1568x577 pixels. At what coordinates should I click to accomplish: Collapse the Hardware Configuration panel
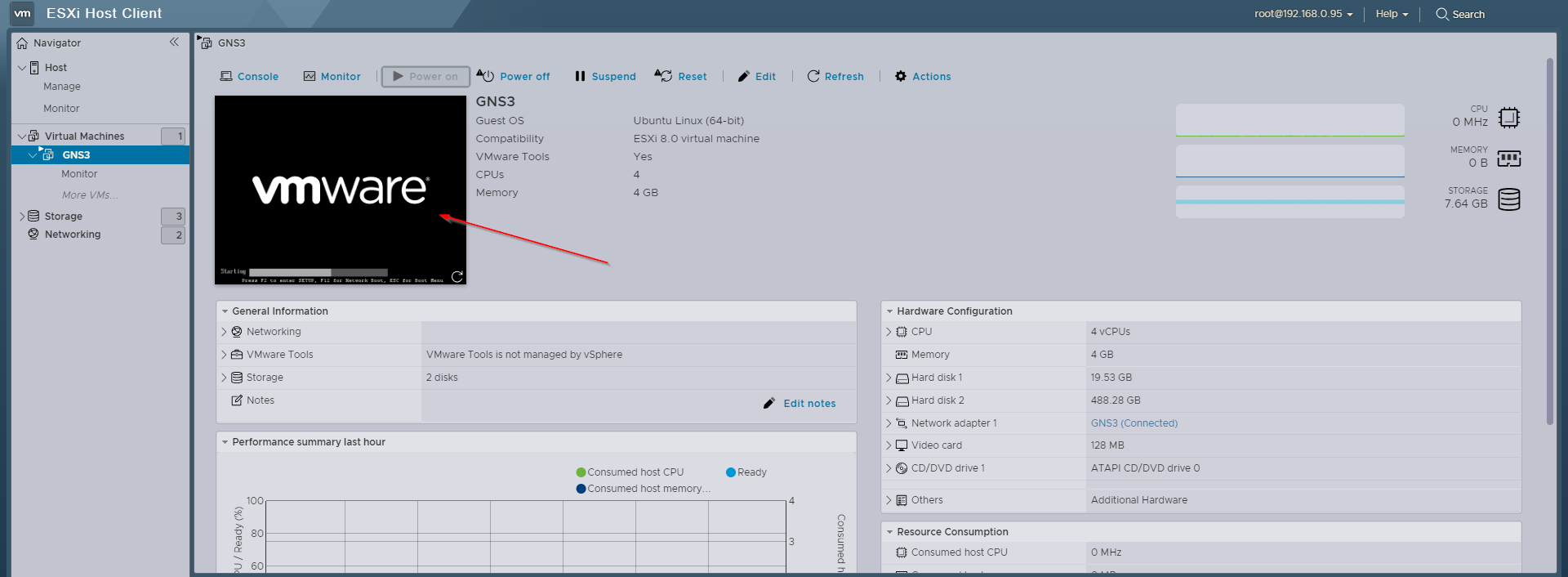tap(889, 311)
